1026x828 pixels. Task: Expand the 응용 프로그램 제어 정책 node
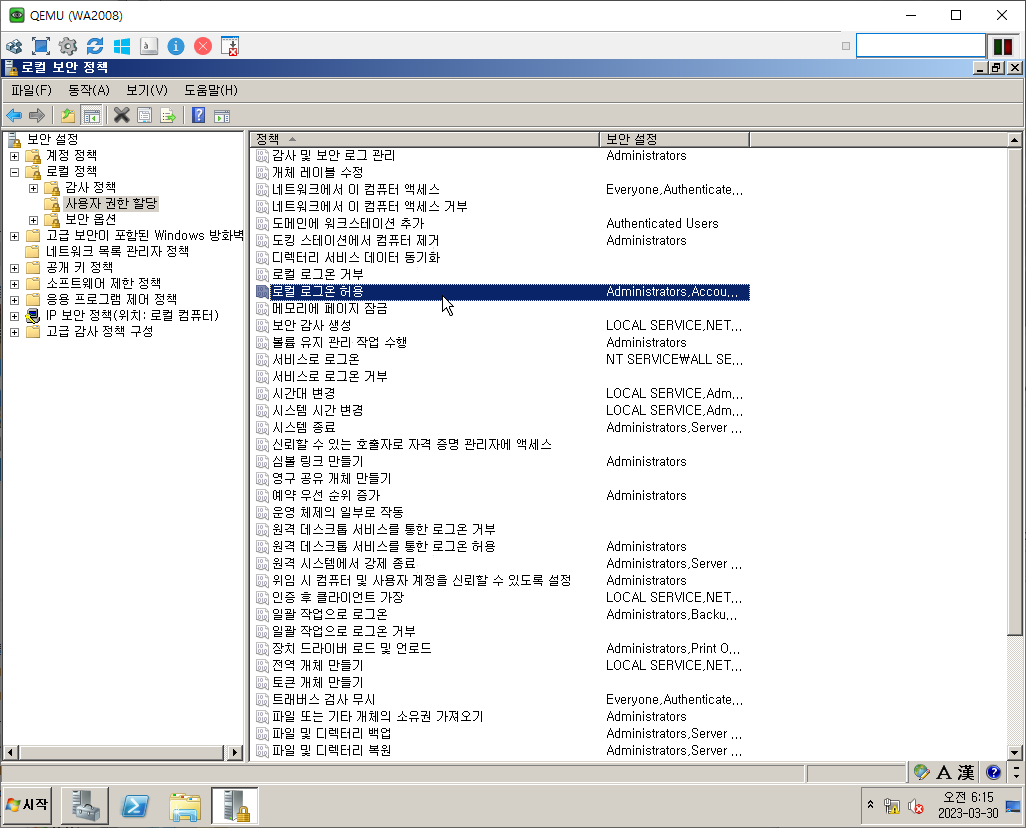(14, 300)
